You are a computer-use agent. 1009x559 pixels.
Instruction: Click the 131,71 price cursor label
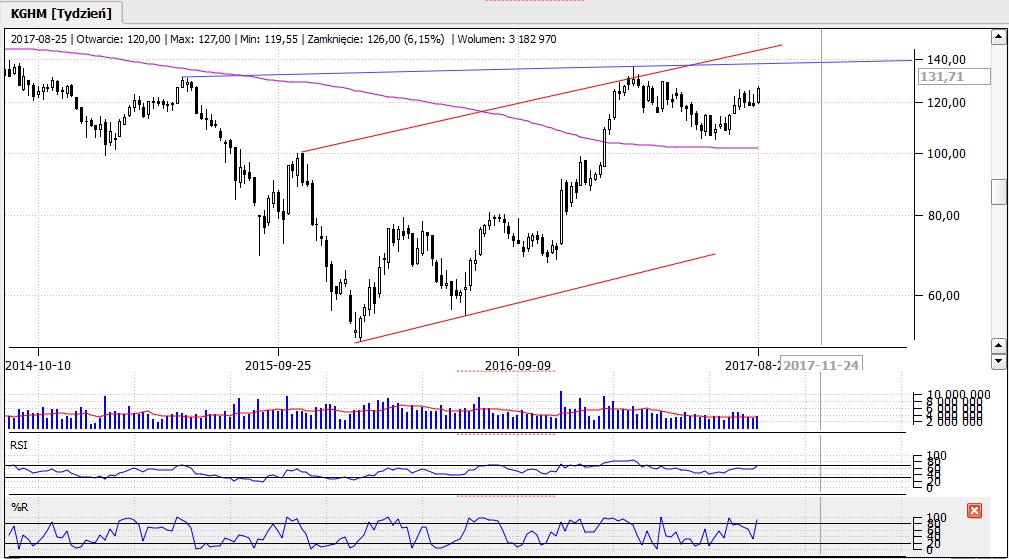pyautogui.click(x=954, y=76)
